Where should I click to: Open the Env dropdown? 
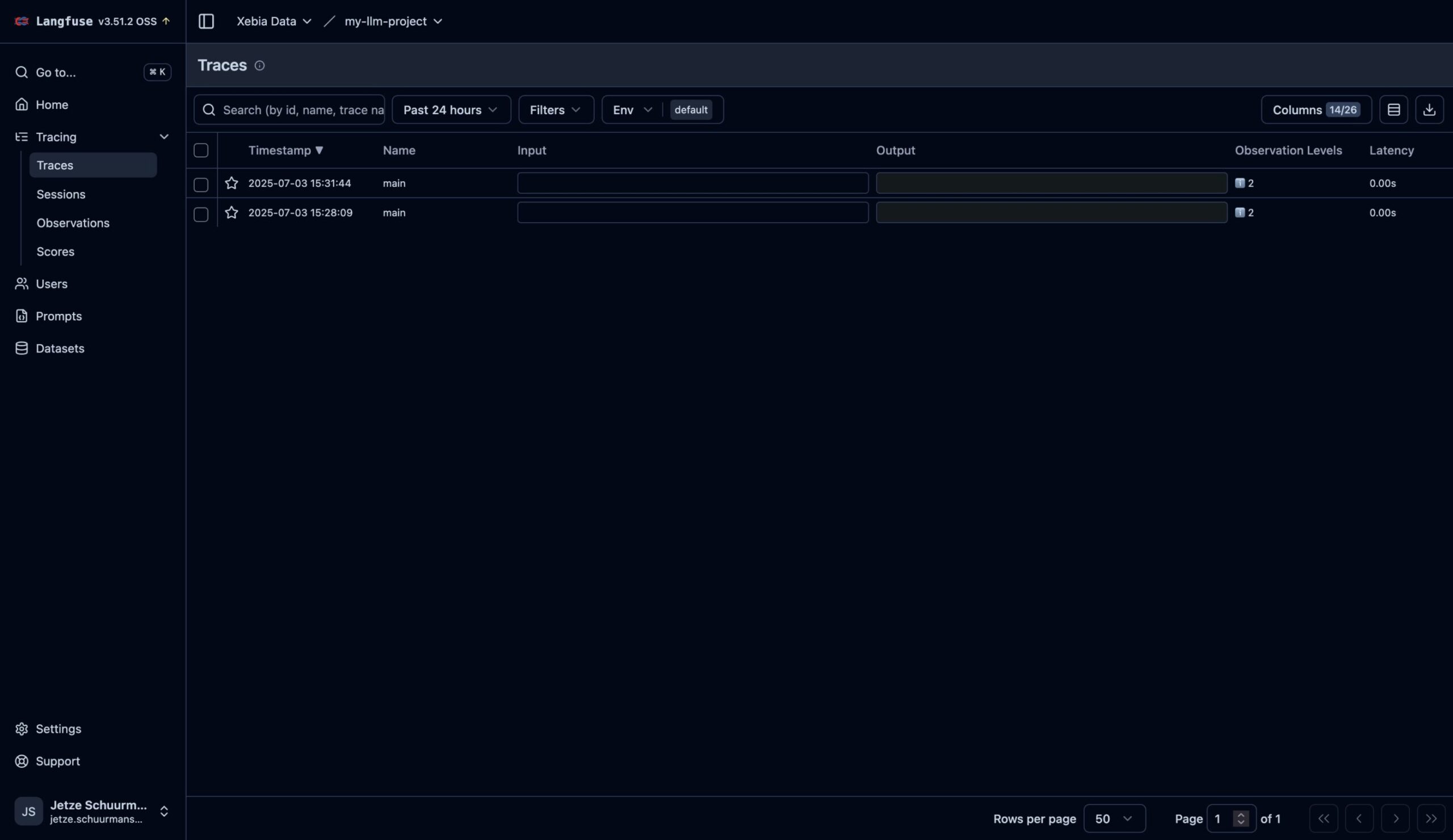pyautogui.click(x=632, y=110)
